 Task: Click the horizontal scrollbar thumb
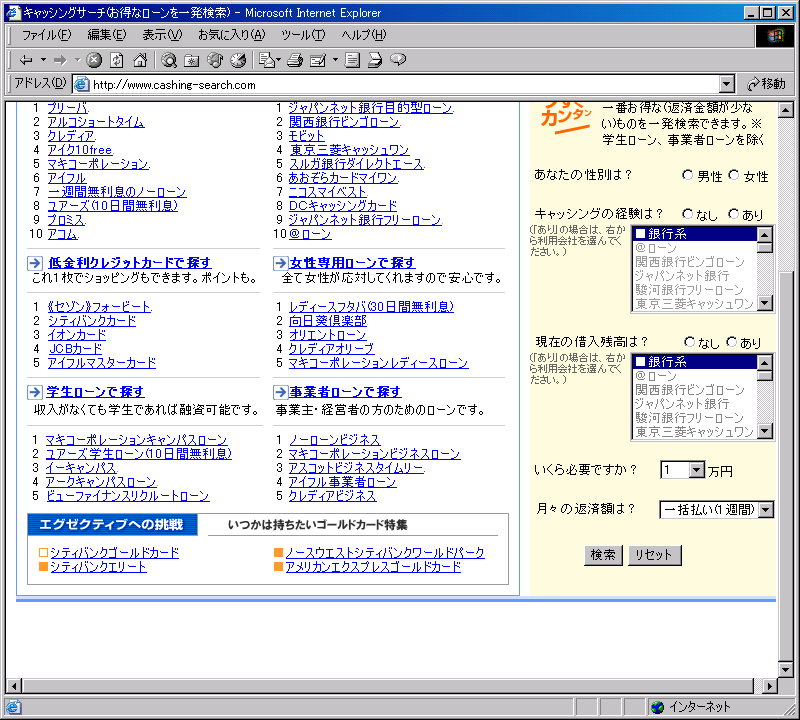(x=388, y=686)
